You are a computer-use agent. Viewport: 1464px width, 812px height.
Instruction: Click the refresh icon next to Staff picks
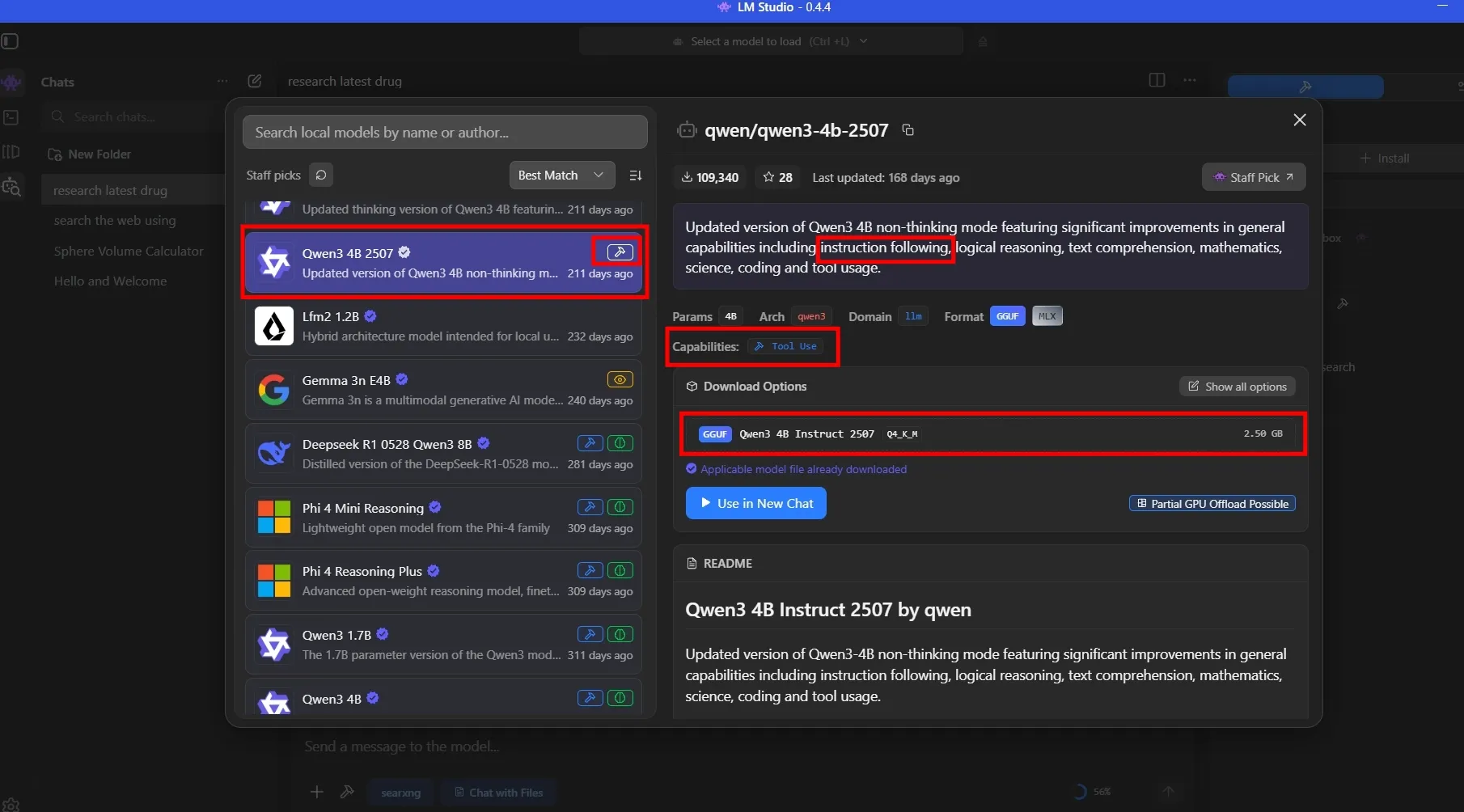(321, 175)
